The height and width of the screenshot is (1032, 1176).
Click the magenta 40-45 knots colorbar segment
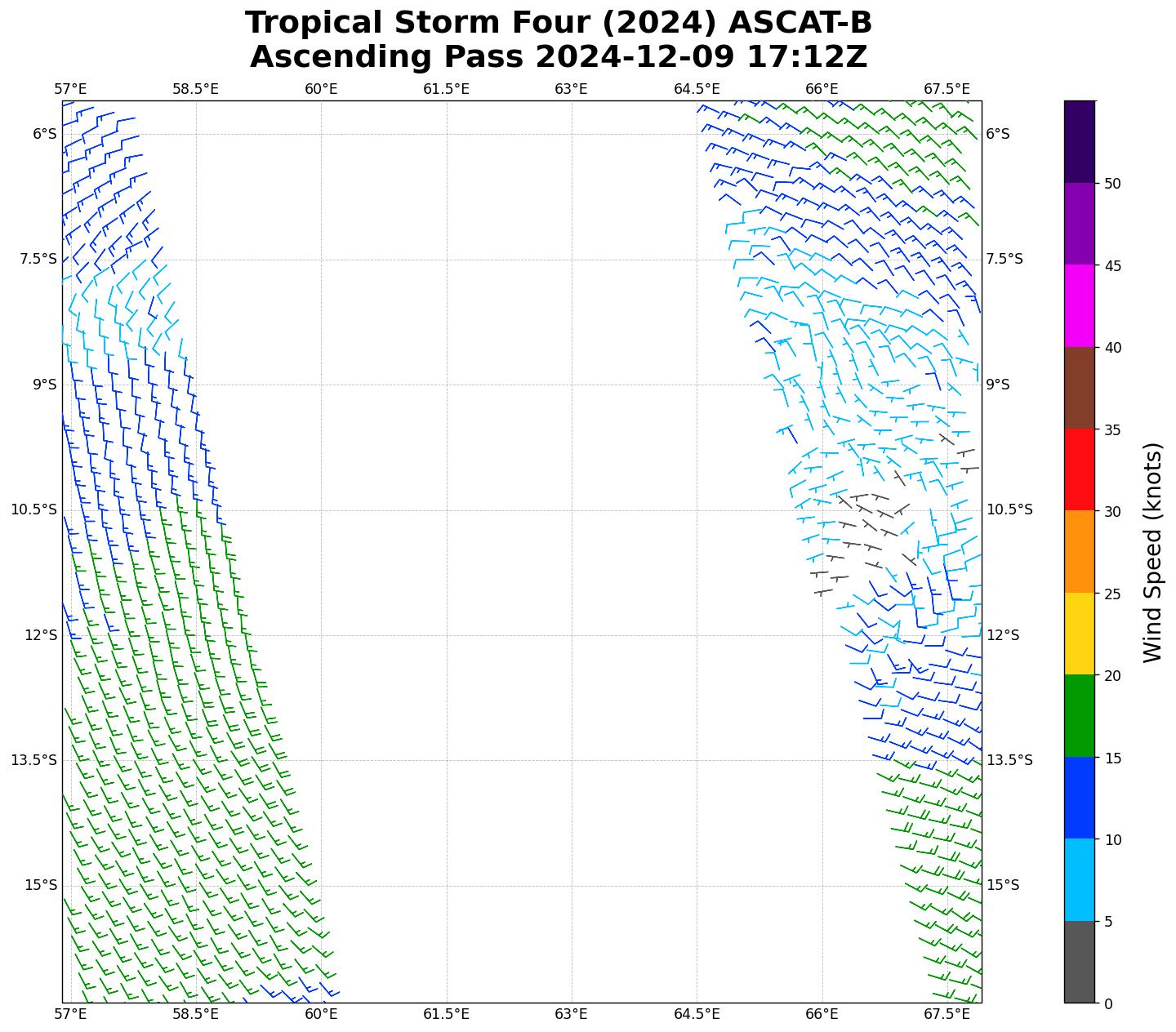pyautogui.click(x=1079, y=305)
